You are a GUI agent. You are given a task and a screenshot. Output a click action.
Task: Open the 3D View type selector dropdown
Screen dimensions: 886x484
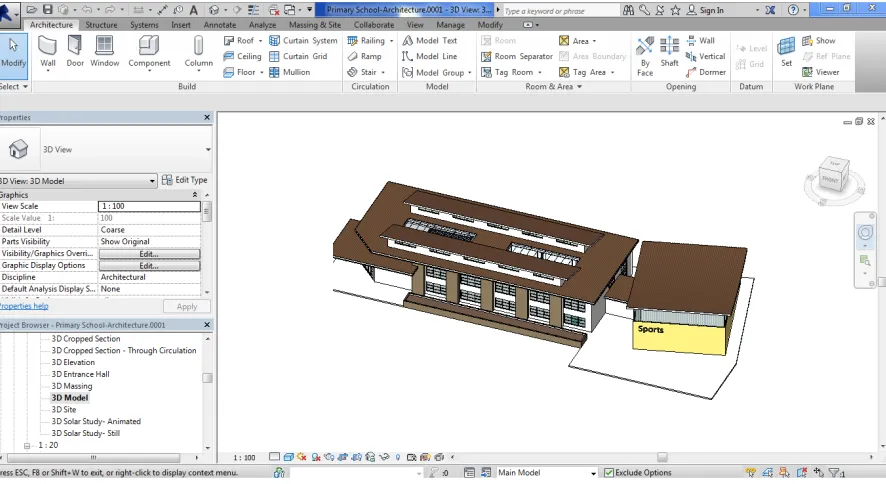208,150
